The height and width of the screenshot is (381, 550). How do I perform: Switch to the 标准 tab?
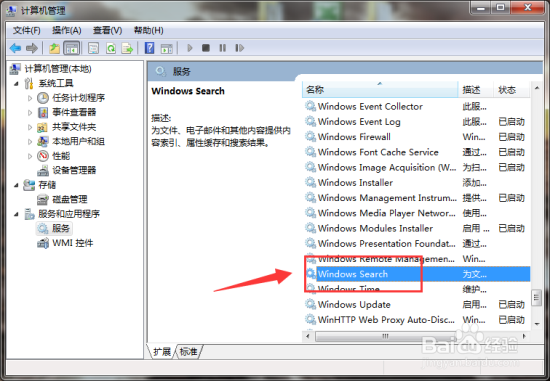point(188,352)
